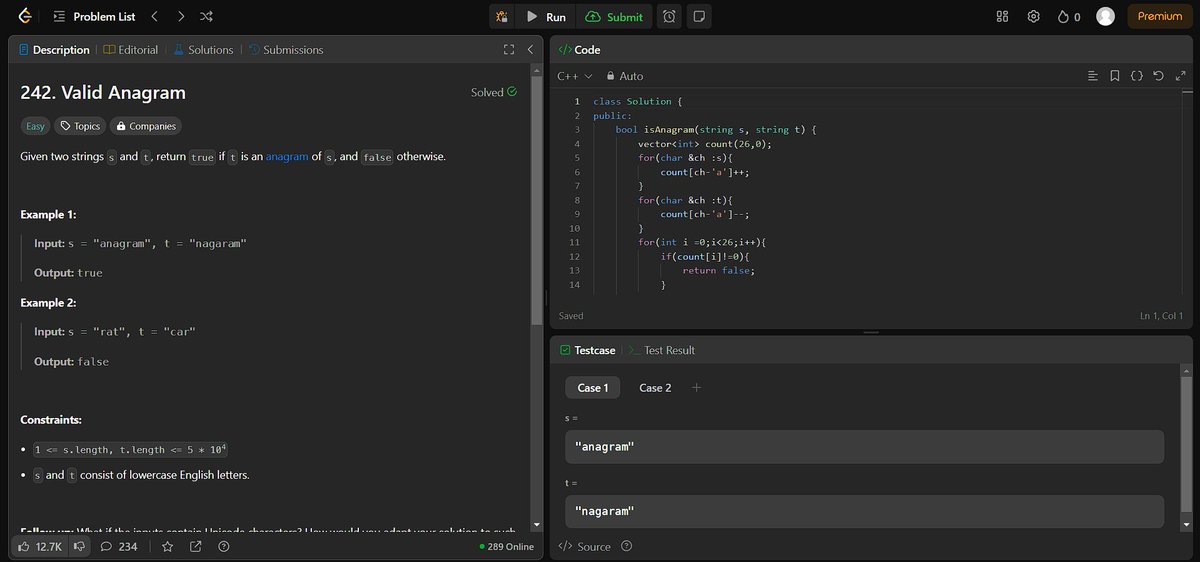Select the Case 1 tab

pos(593,387)
